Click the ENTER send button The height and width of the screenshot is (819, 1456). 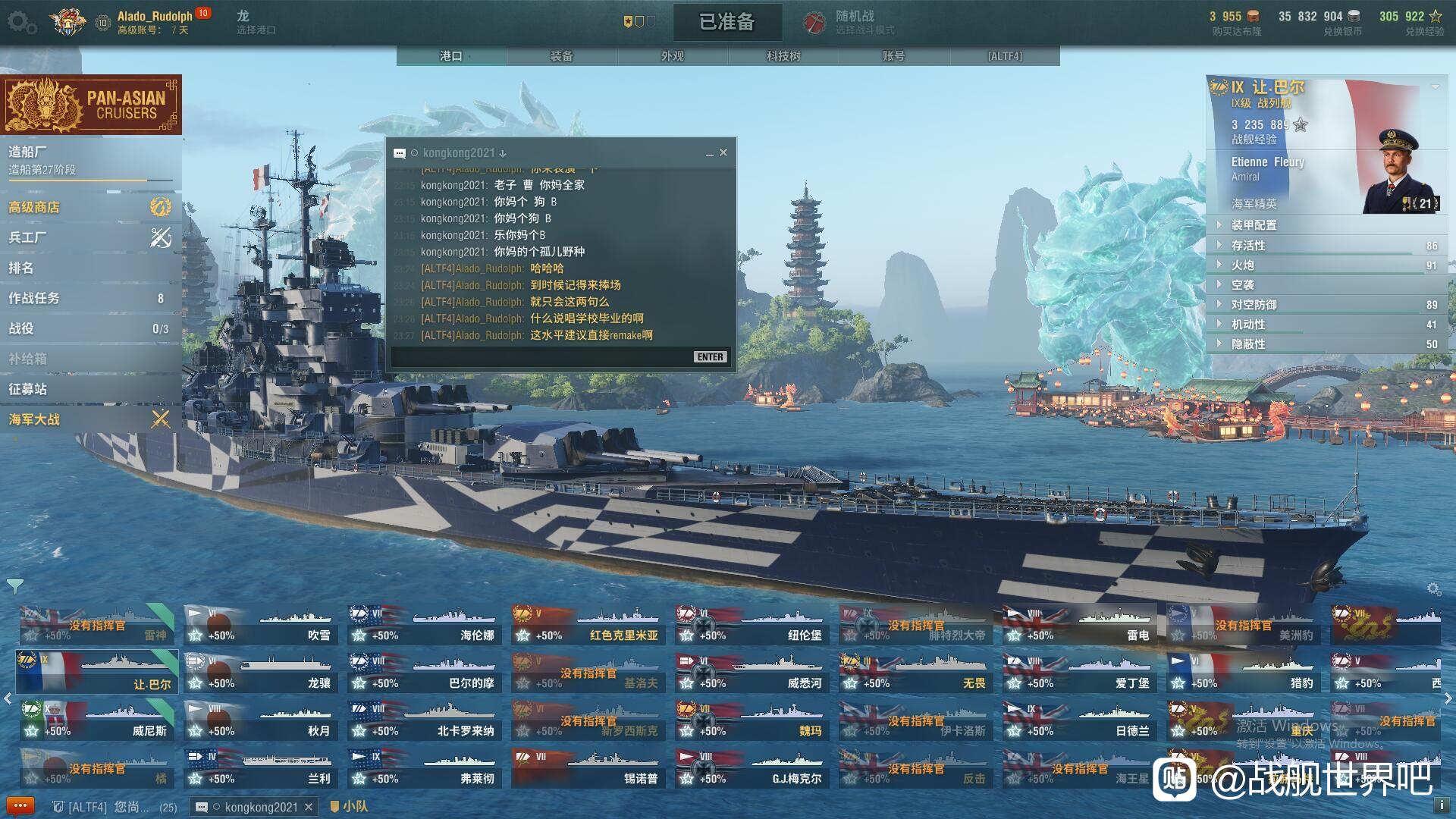711,356
